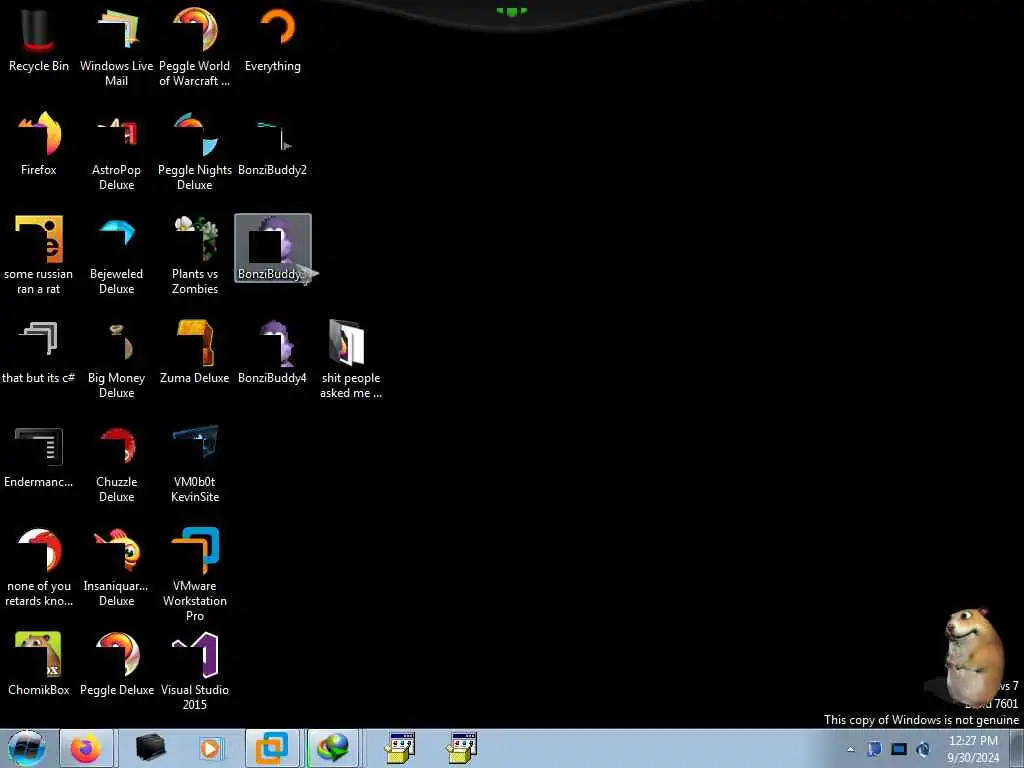This screenshot has width=1024, height=768.
Task: Click the black box taskbar icon
Action: [150, 748]
